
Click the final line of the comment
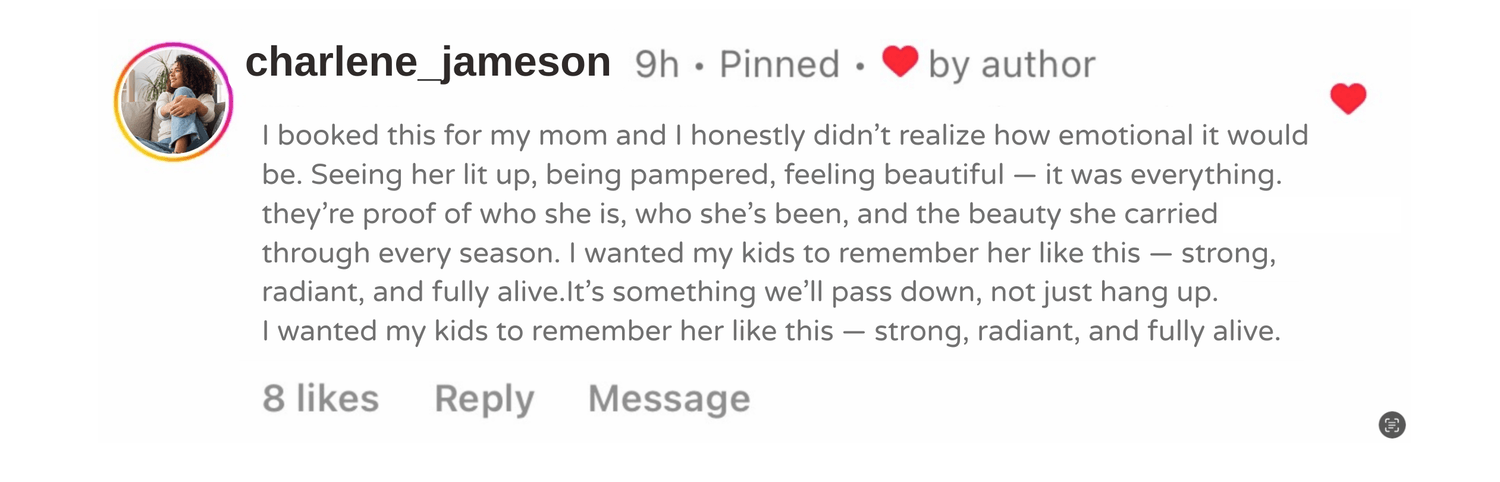pos(771,331)
